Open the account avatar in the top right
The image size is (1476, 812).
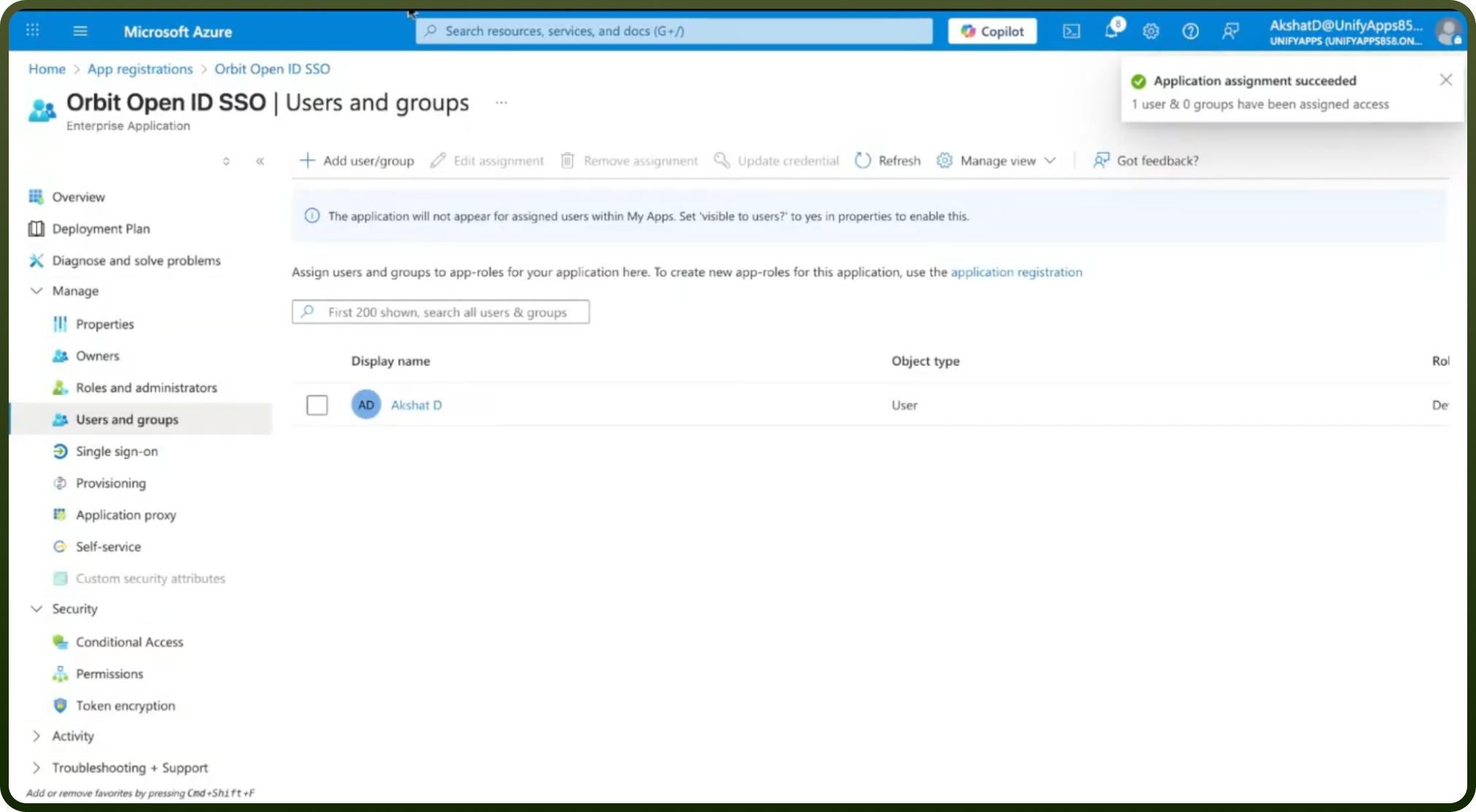pyautogui.click(x=1448, y=31)
